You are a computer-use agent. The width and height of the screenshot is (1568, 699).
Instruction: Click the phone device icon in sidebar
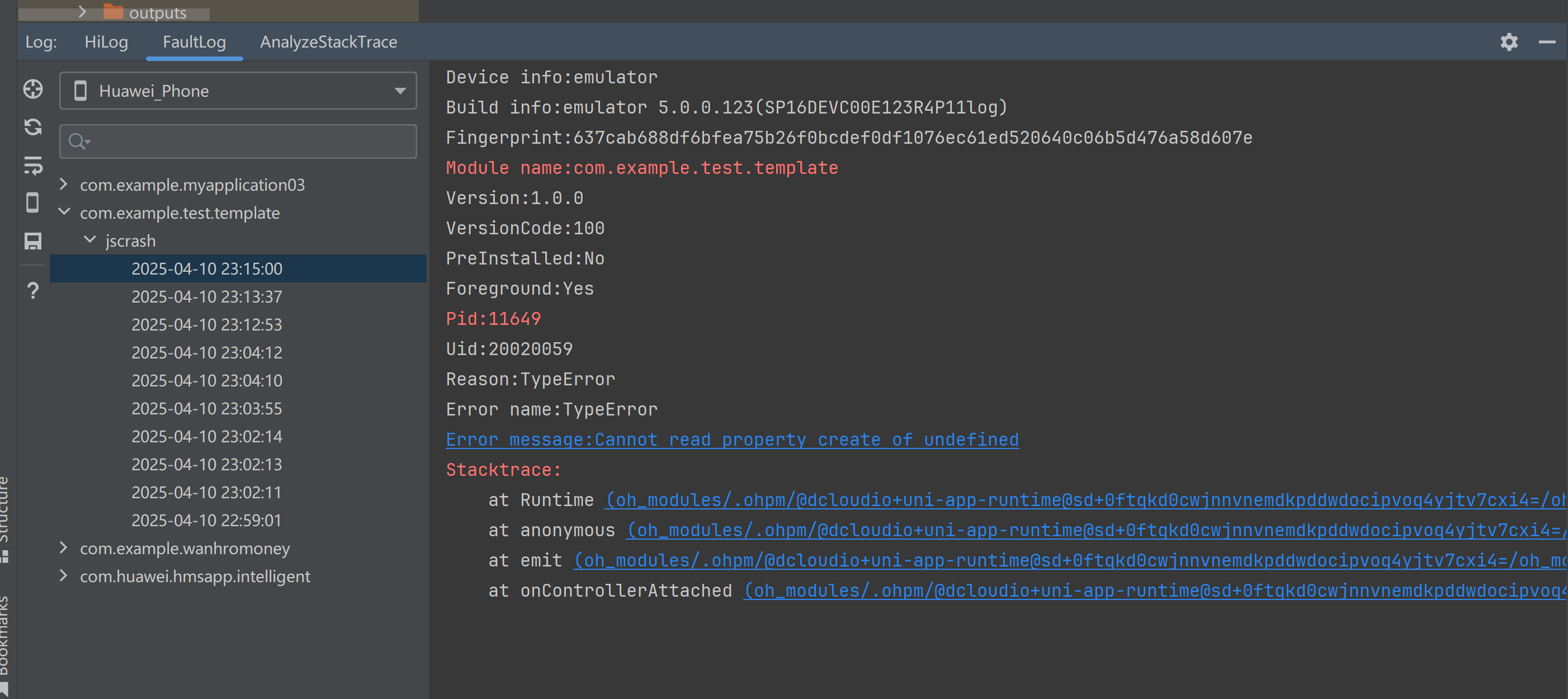[x=33, y=203]
